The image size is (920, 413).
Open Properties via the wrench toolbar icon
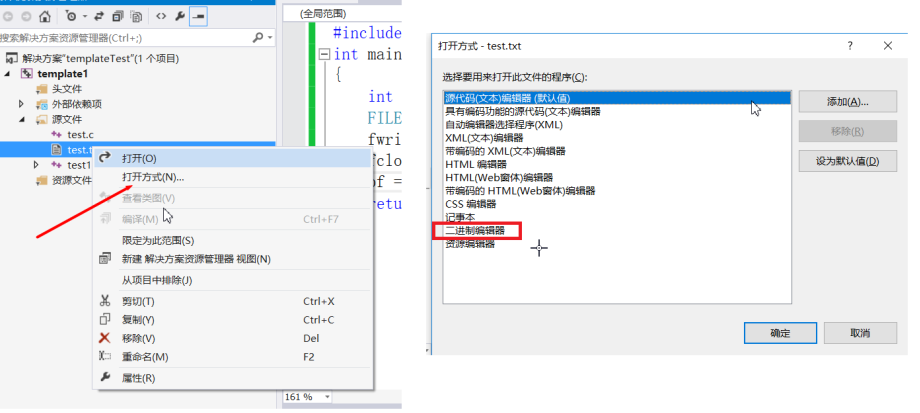click(x=180, y=16)
